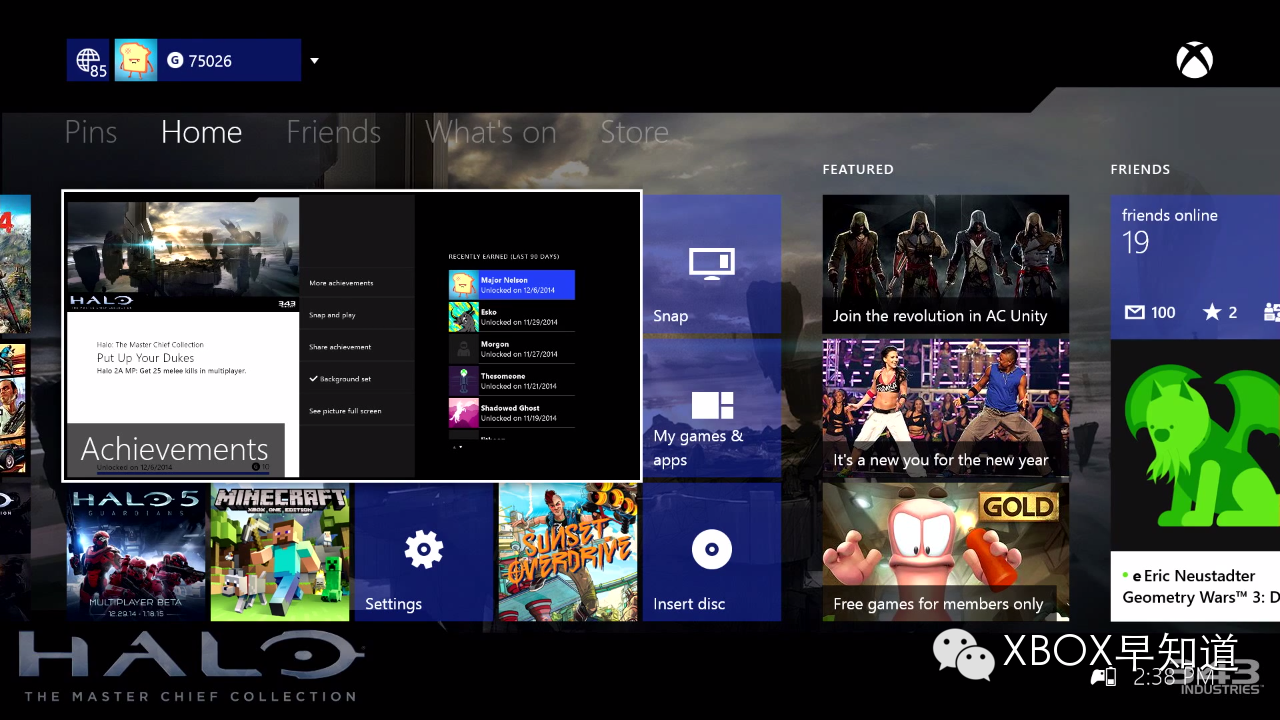Click the 75026 gamerscore value

point(210,61)
